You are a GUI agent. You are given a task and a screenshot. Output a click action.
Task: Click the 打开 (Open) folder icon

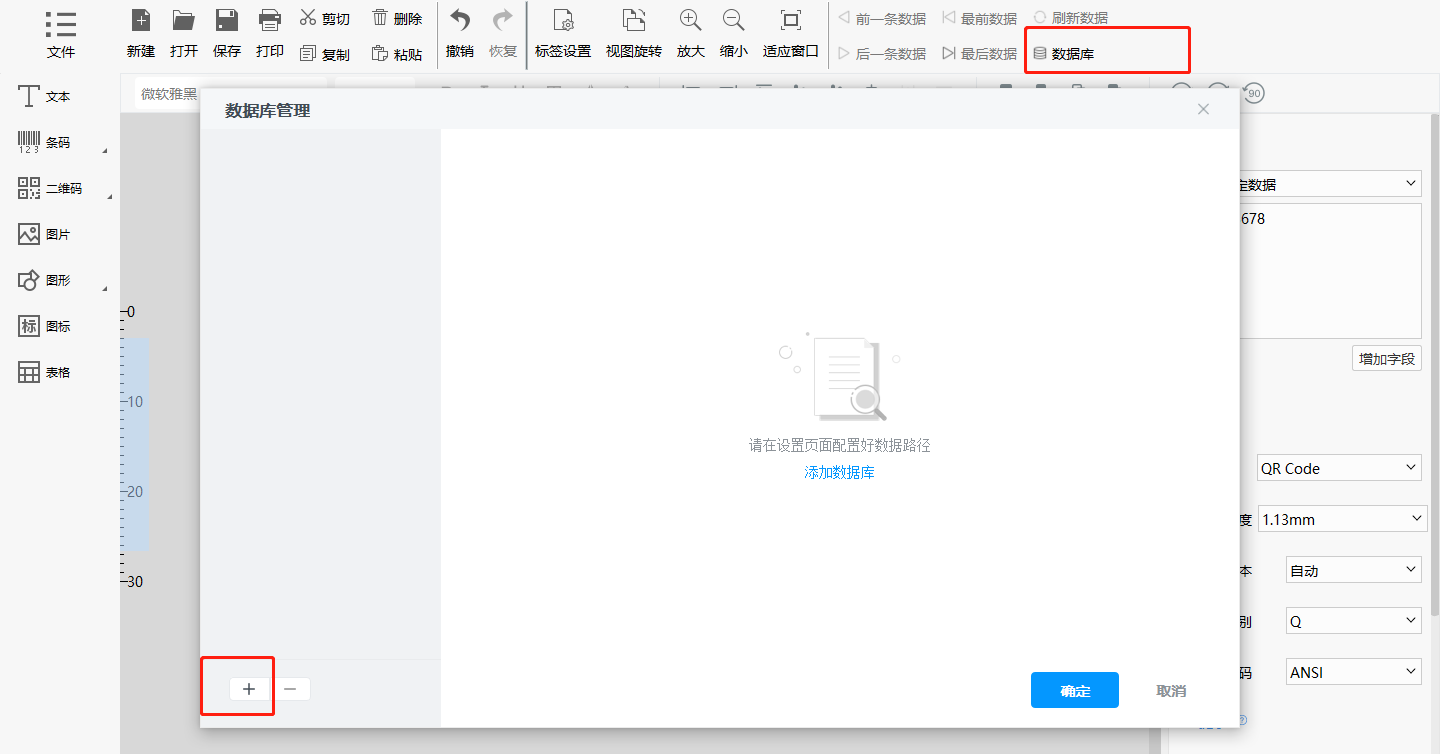[183, 20]
